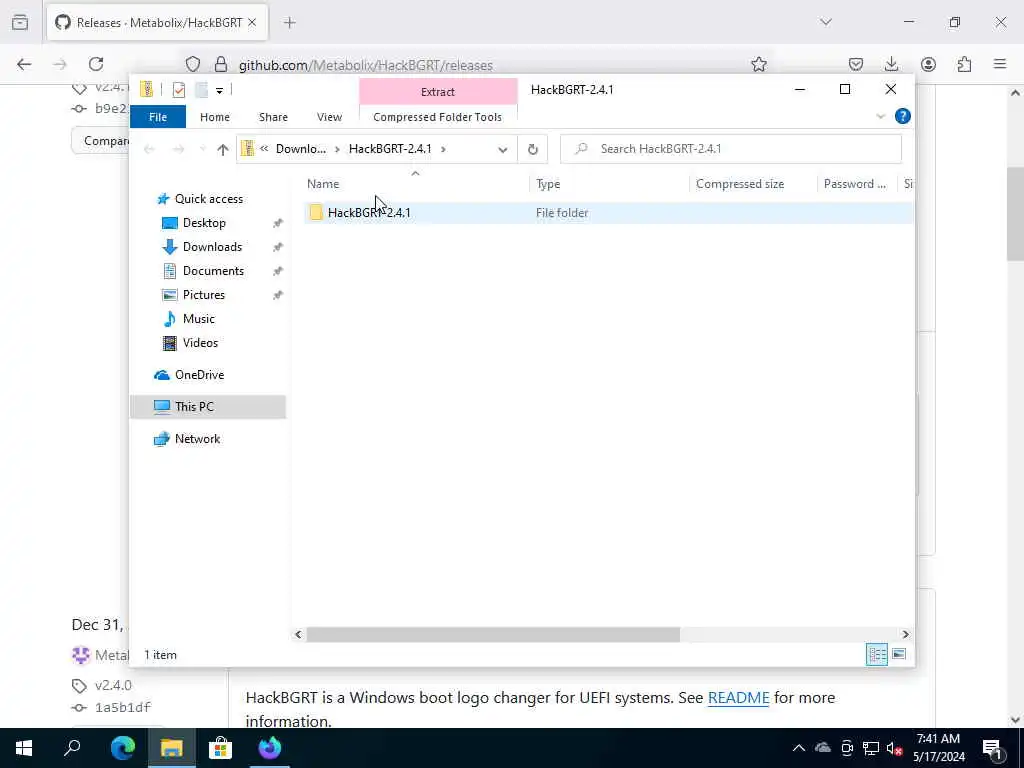Open Desktop in the navigation pane
The height and width of the screenshot is (768, 1024).
coord(204,223)
